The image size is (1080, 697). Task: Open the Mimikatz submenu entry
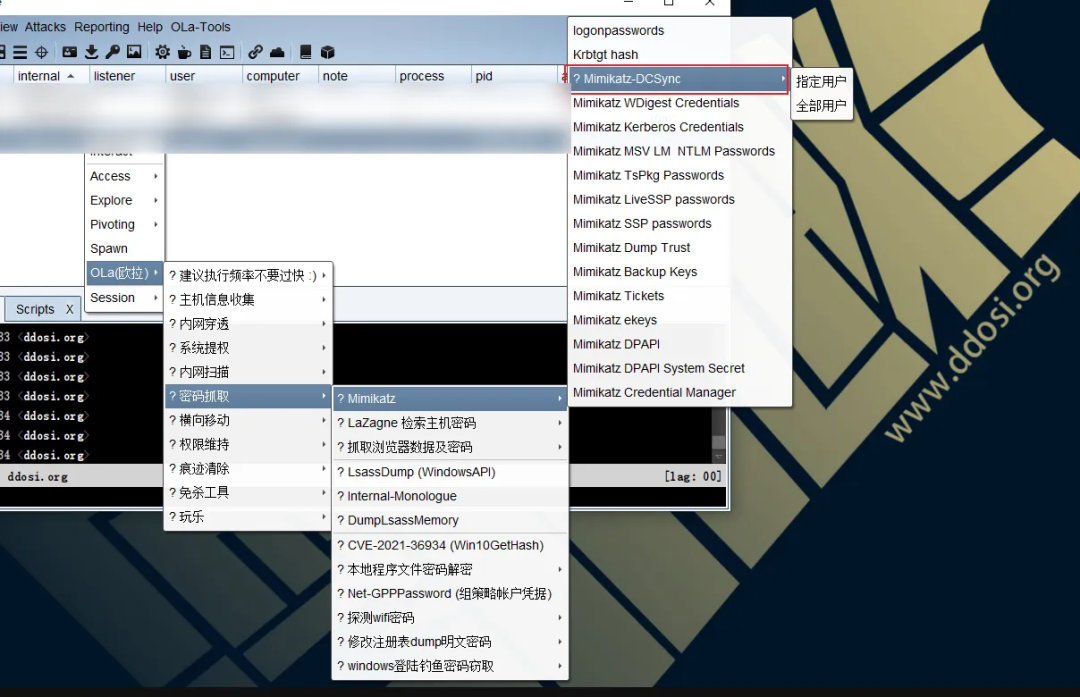pyautogui.click(x=450, y=399)
